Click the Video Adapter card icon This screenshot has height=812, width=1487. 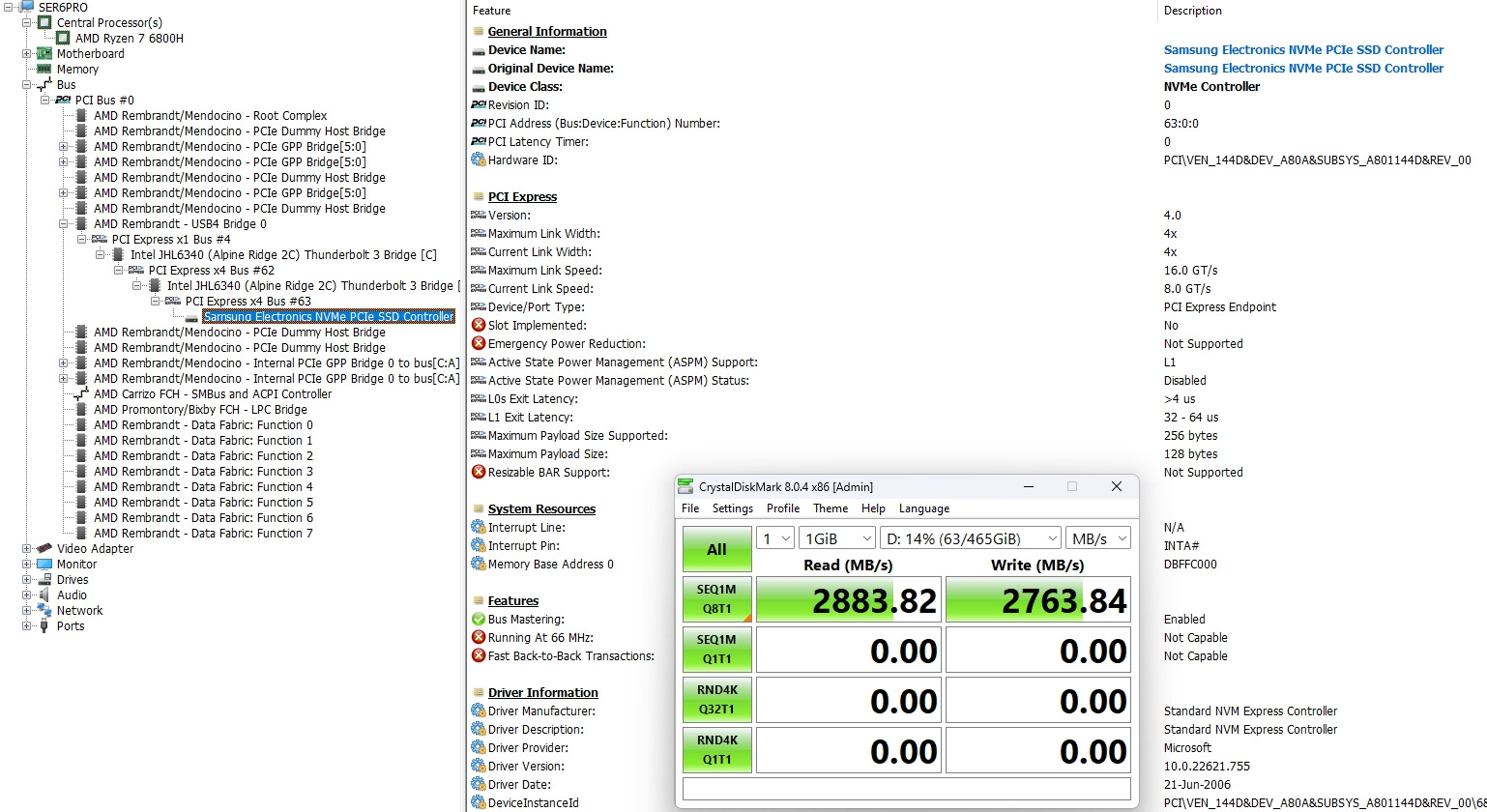(44, 548)
